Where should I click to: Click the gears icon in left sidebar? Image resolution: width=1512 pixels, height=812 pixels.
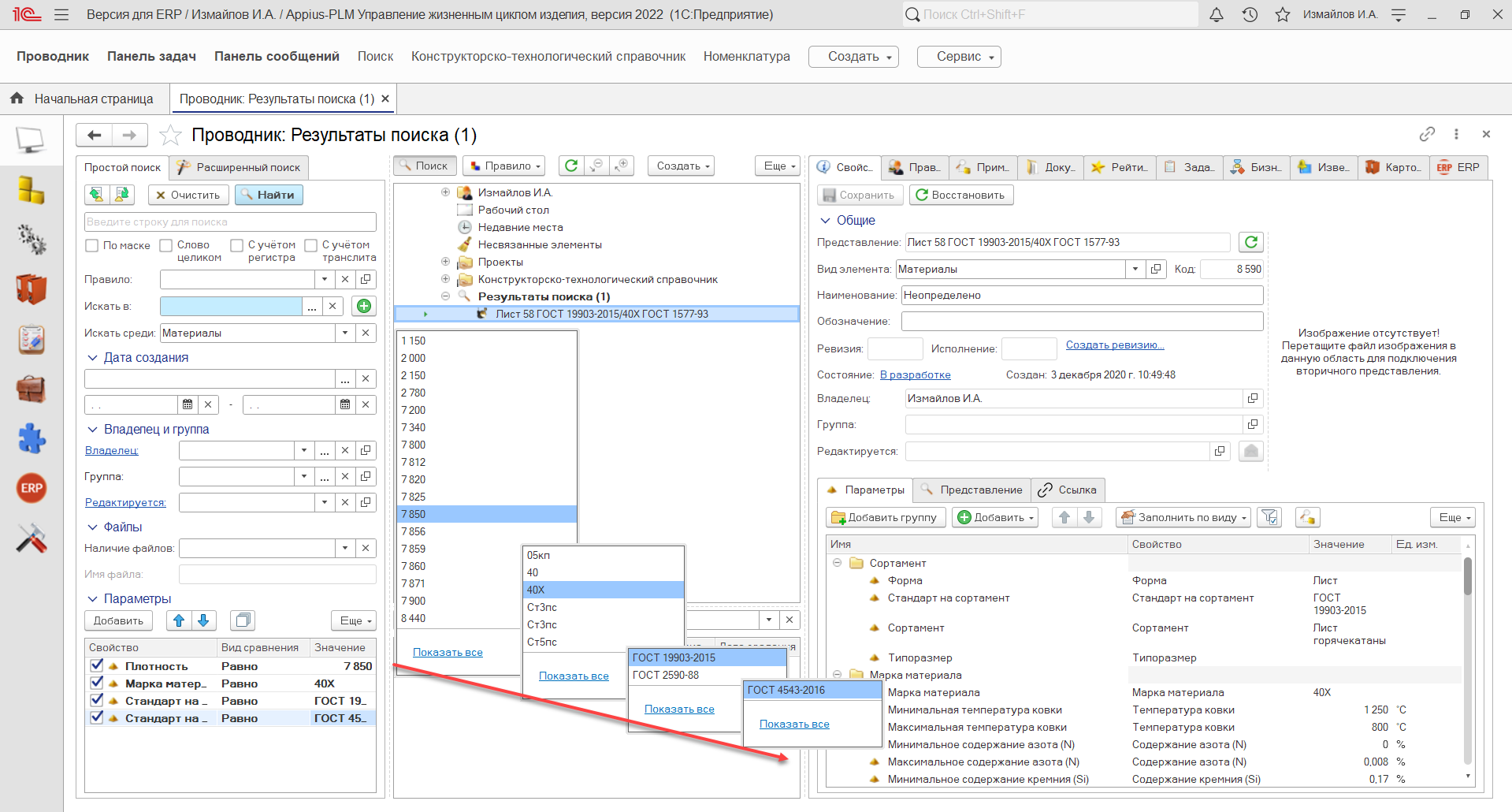[x=31, y=240]
